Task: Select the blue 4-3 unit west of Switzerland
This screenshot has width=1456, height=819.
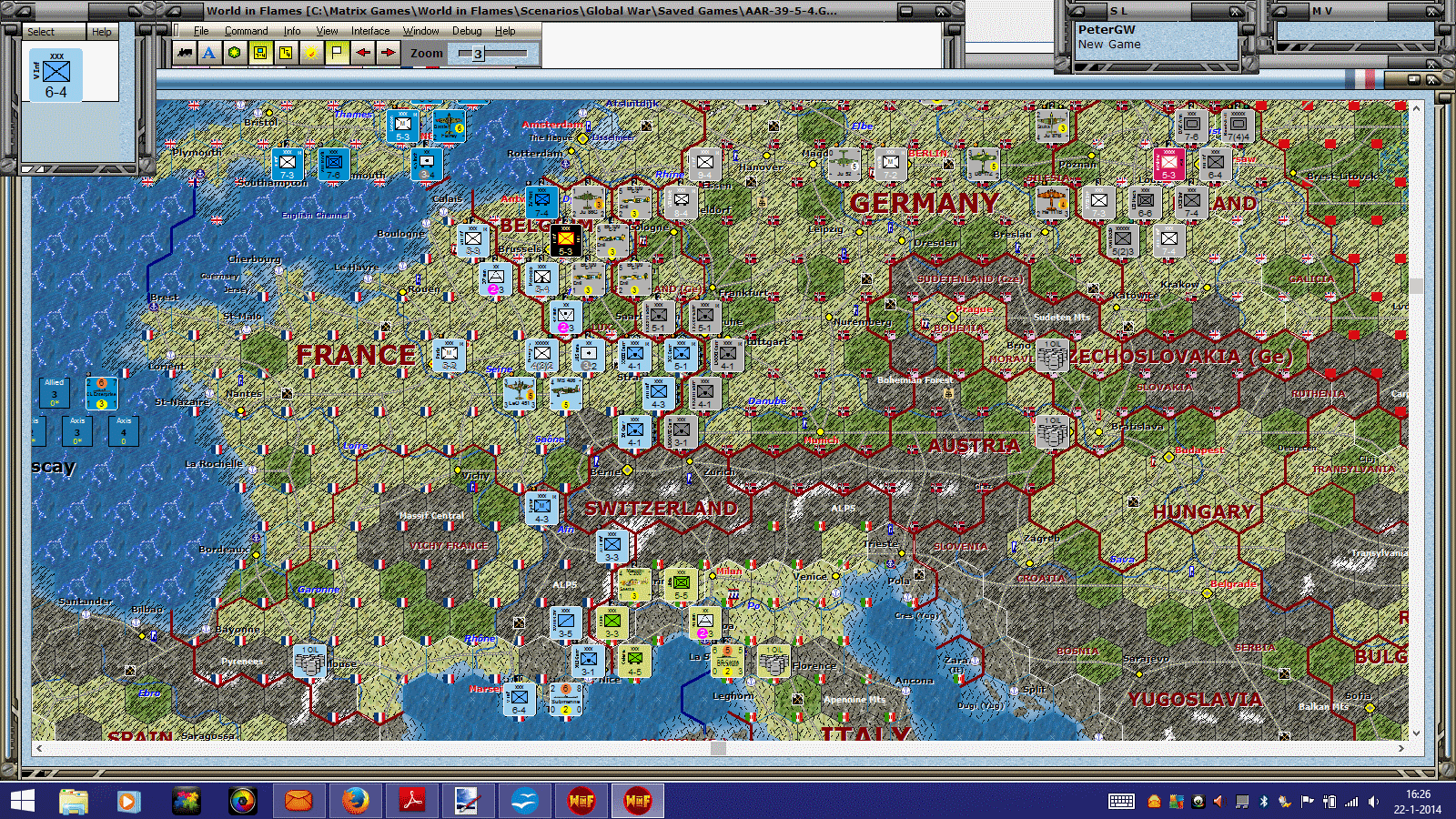Action: coord(542,508)
